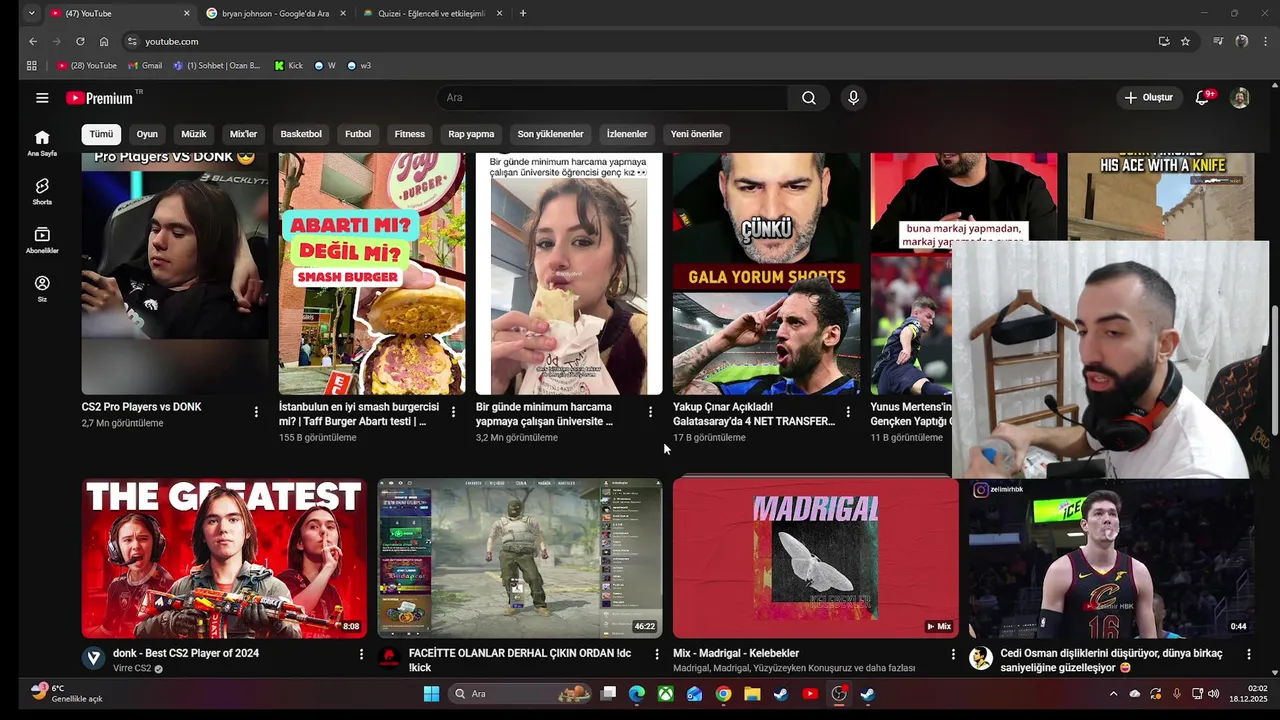Viewport: 1280px width, 720px height.
Task: Open the (28) YouTube bookmark
Action: (87, 66)
